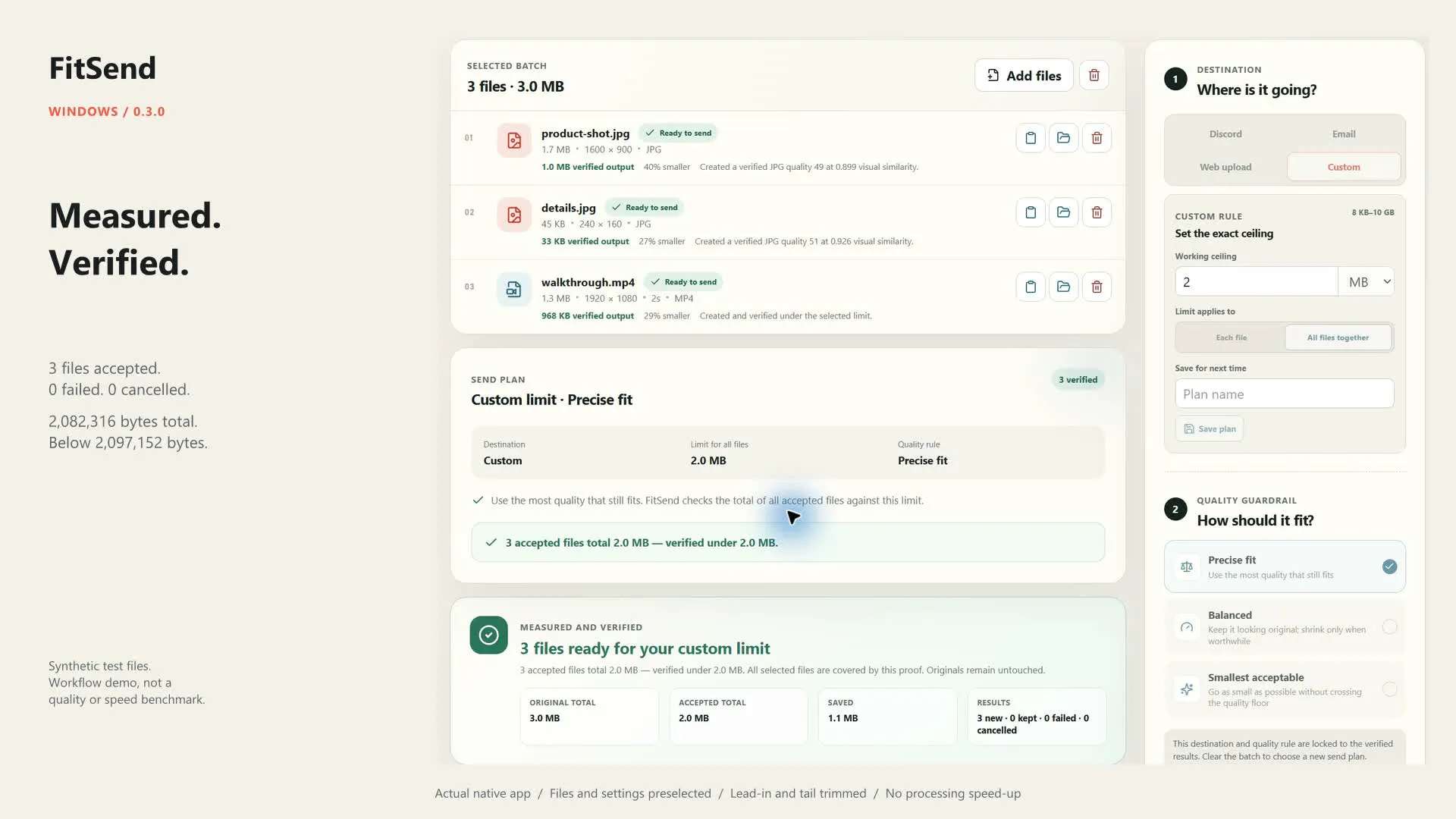Click the Accepted total 2.0 MB card

[739, 717]
